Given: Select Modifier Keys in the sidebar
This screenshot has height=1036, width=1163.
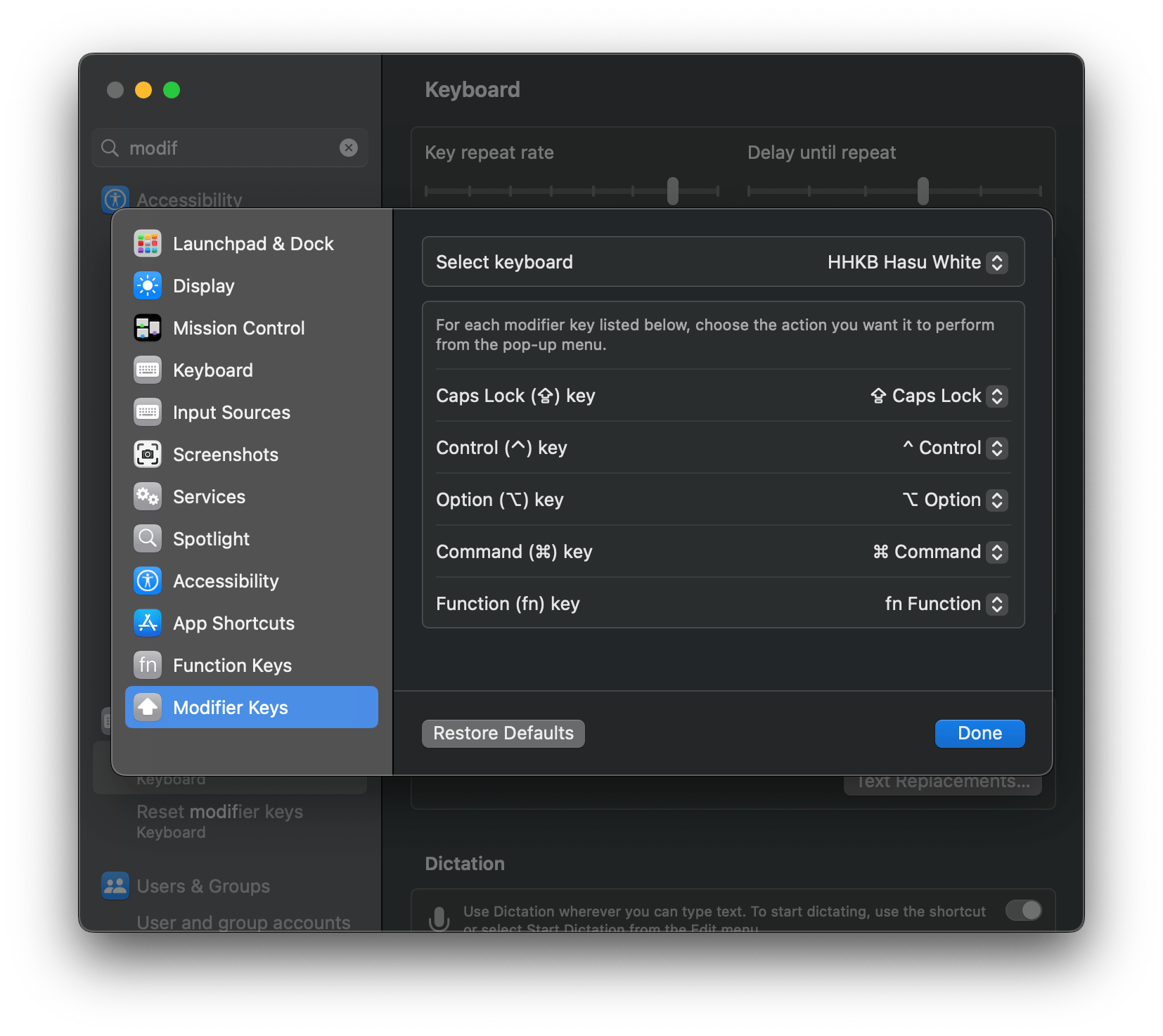Looking at the screenshot, I should coord(251,707).
